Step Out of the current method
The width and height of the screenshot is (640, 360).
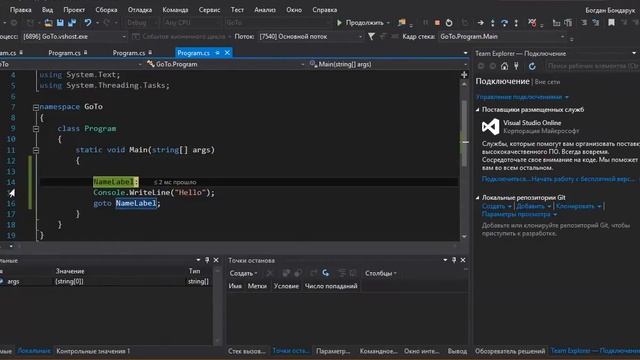click(x=516, y=23)
